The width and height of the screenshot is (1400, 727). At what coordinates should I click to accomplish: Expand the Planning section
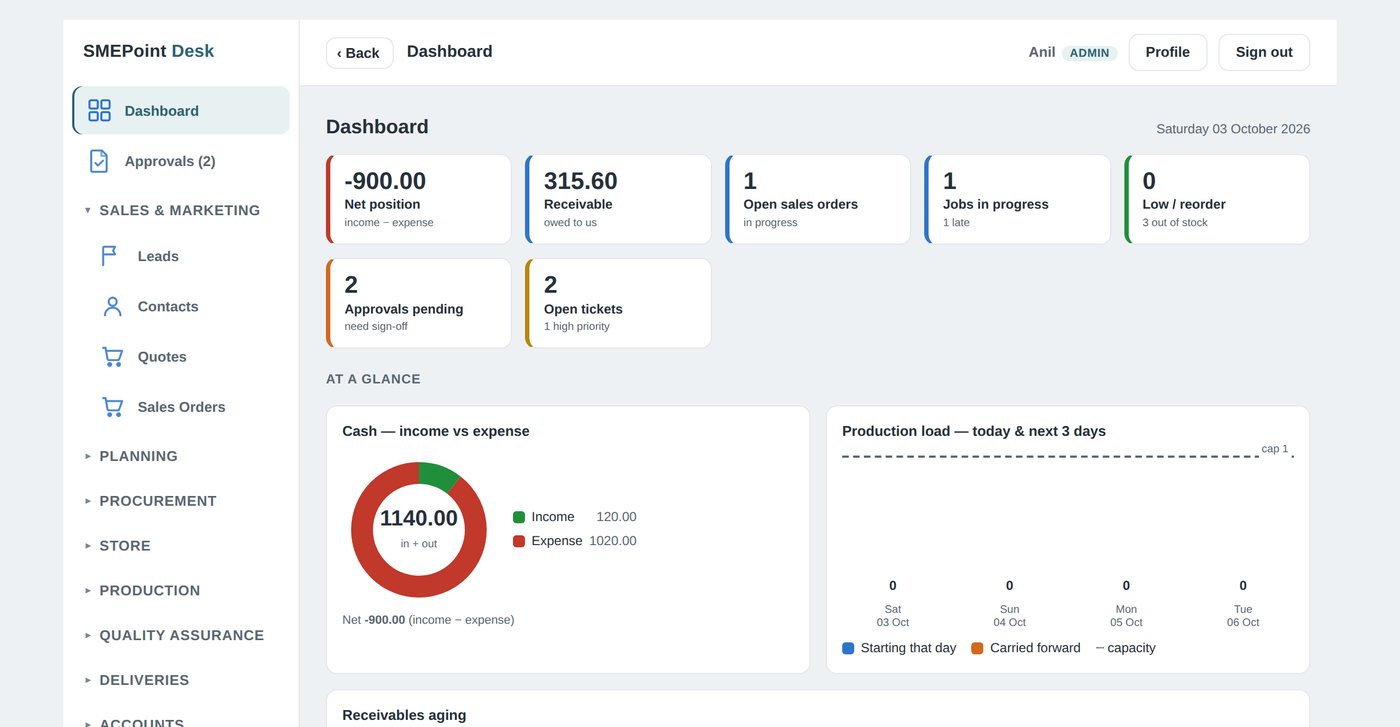click(x=131, y=456)
